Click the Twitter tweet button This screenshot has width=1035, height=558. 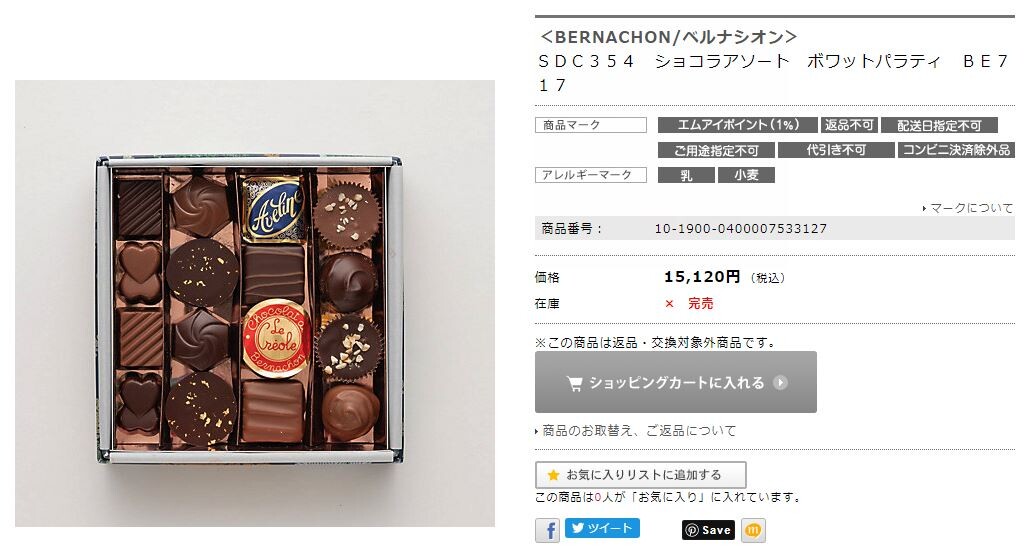click(602, 528)
